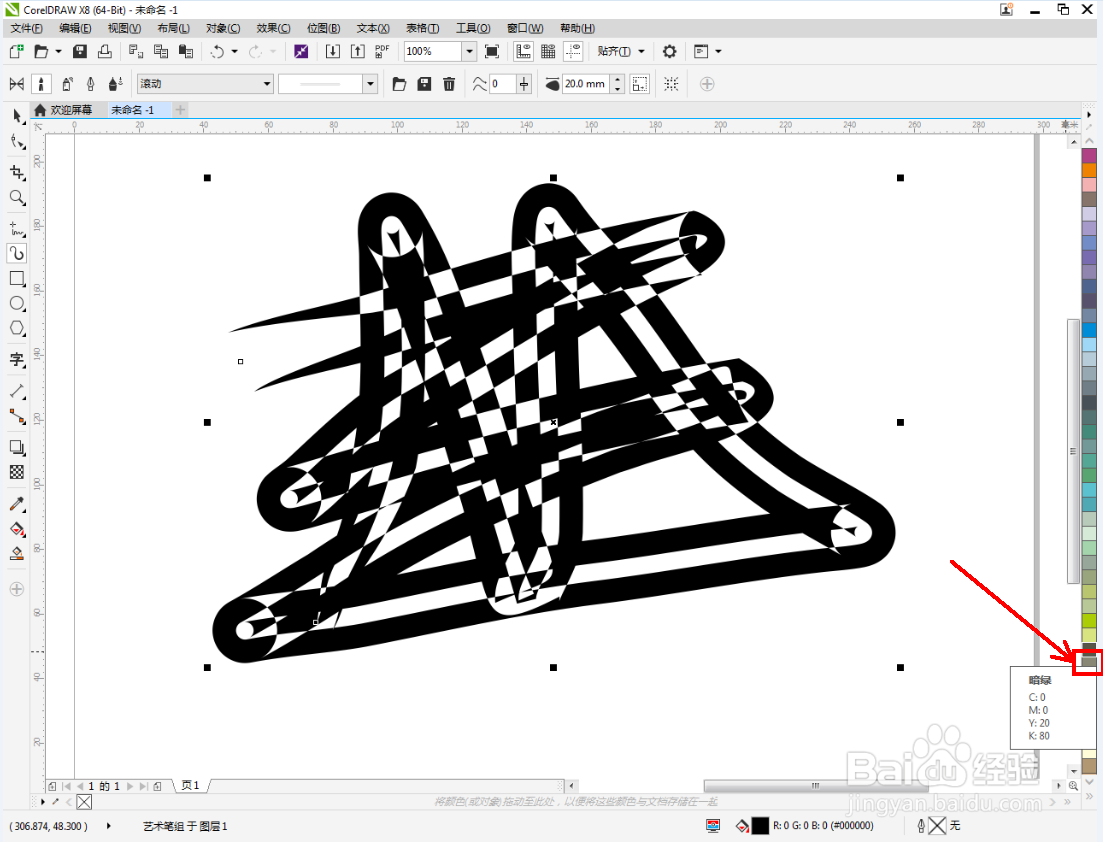Add a new document tab with plus
1103x842 pixels.
tap(181, 110)
